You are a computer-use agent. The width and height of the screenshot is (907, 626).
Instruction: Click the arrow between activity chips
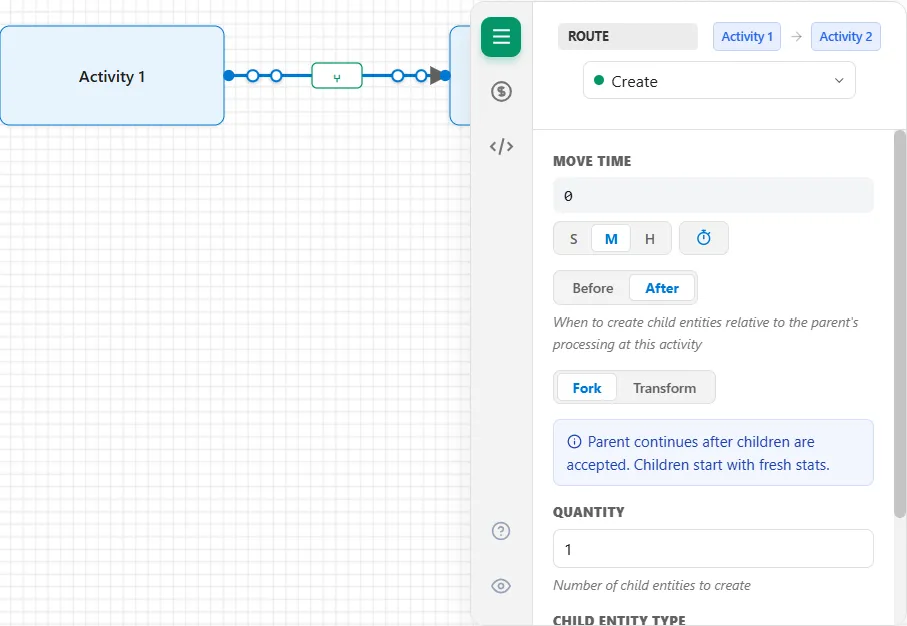tap(797, 36)
